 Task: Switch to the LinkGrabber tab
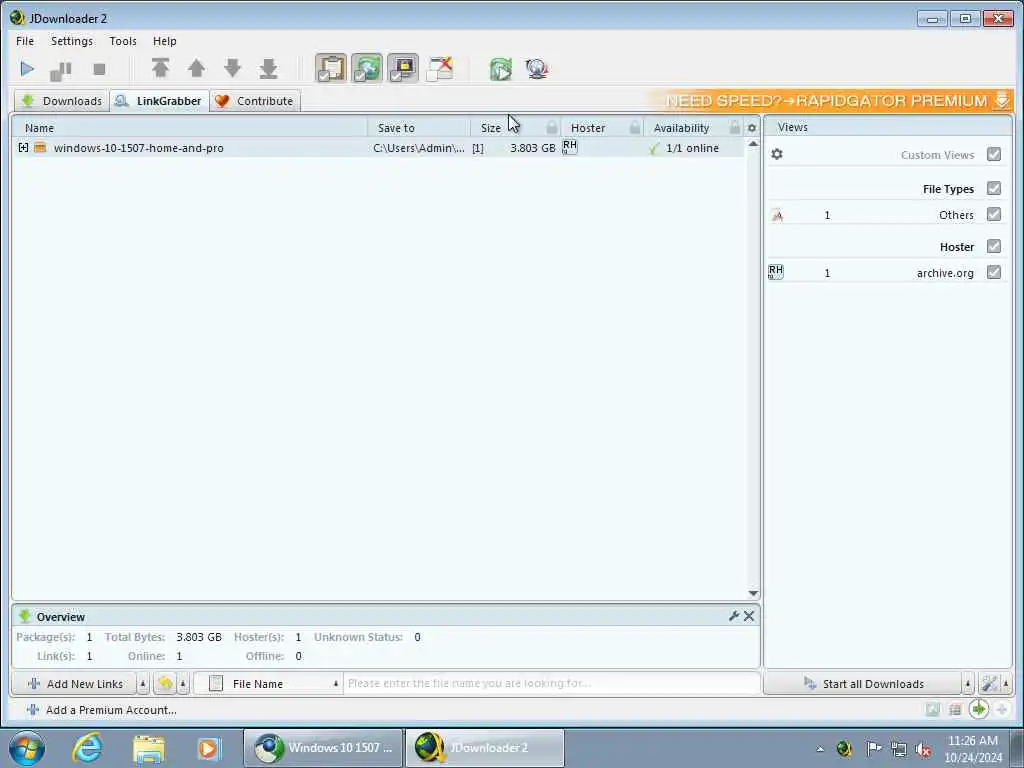pyautogui.click(x=159, y=101)
